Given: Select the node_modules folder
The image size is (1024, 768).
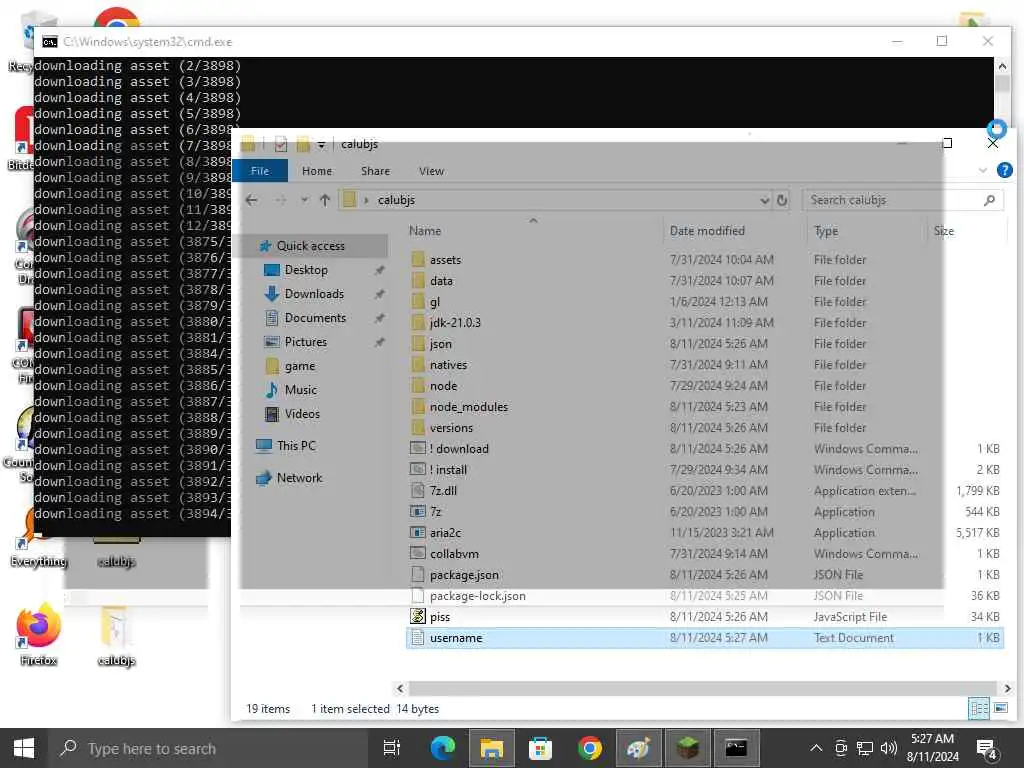Looking at the screenshot, I should tap(469, 407).
